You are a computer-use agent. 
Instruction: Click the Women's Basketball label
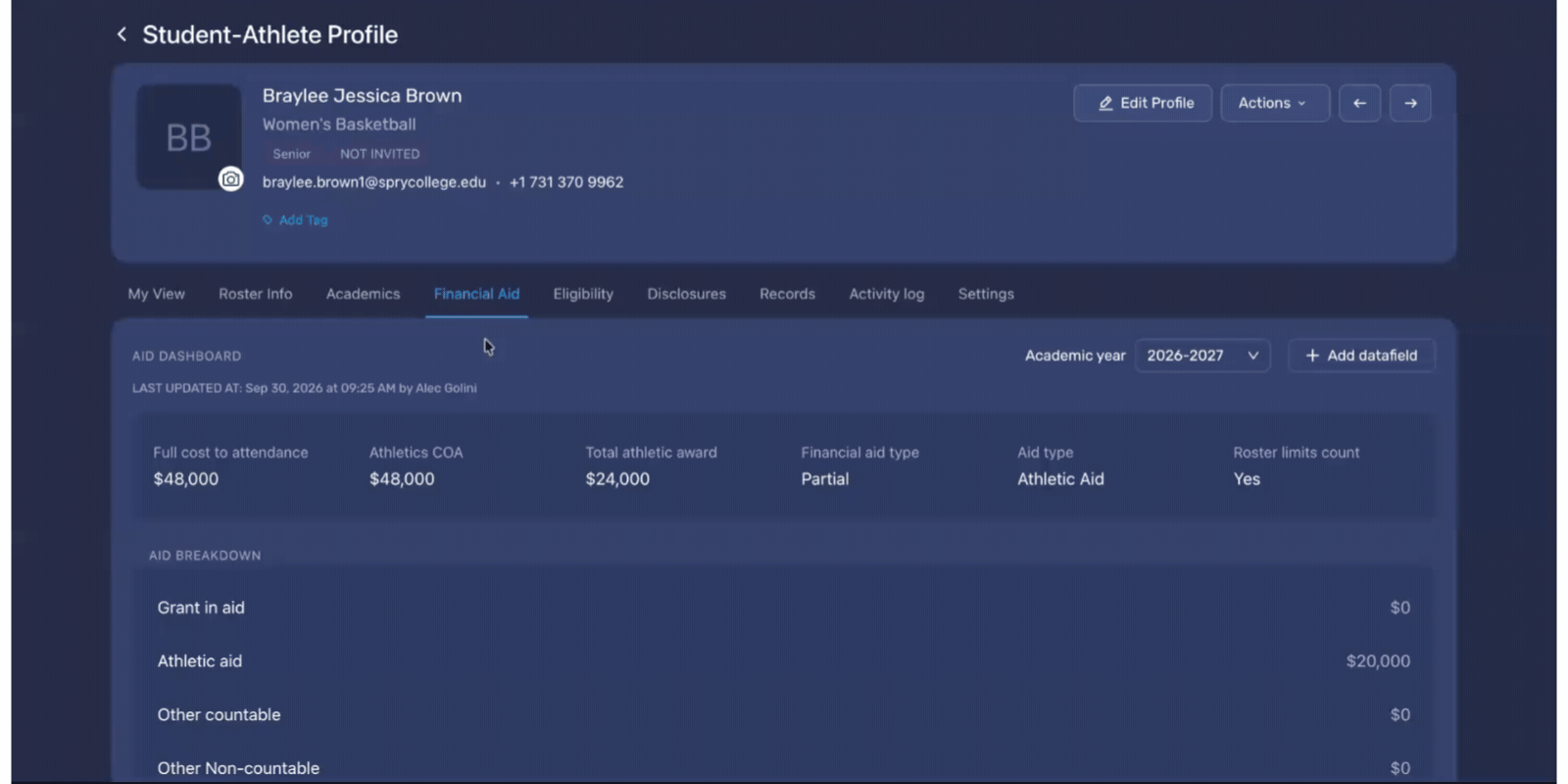(339, 124)
